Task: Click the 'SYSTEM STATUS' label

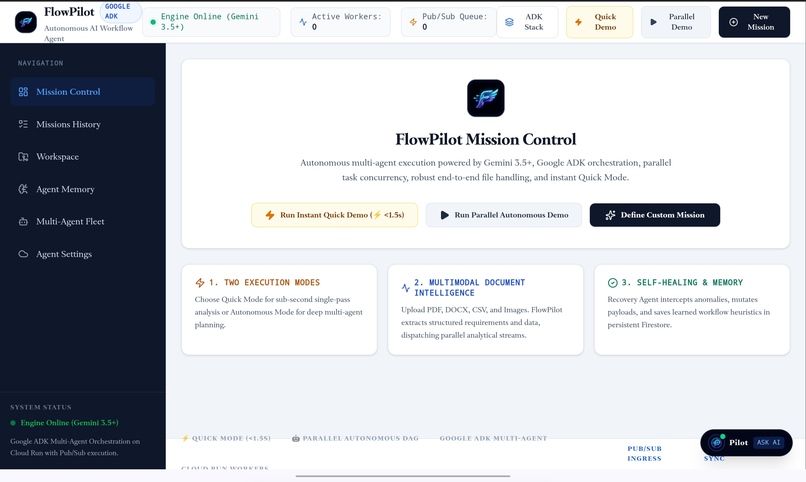Action: click(x=41, y=407)
